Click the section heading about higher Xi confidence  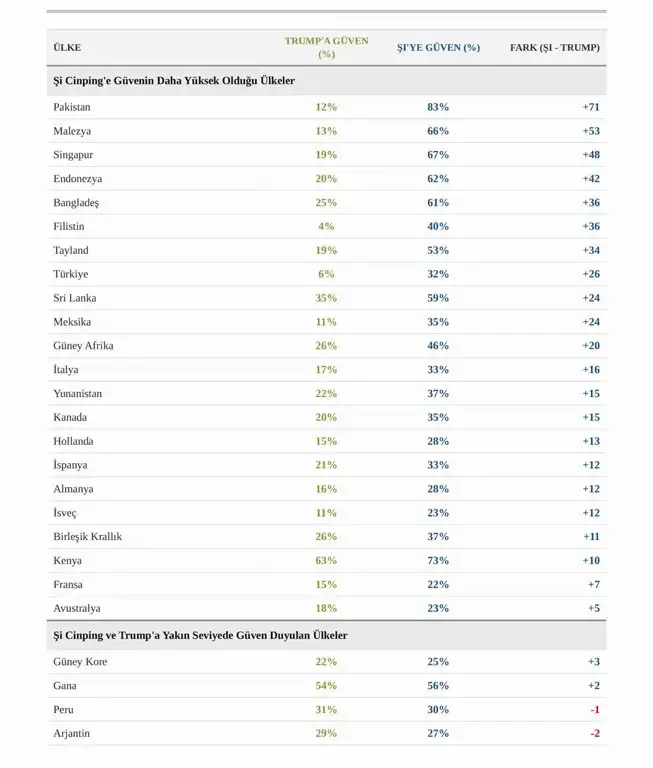[174, 80]
